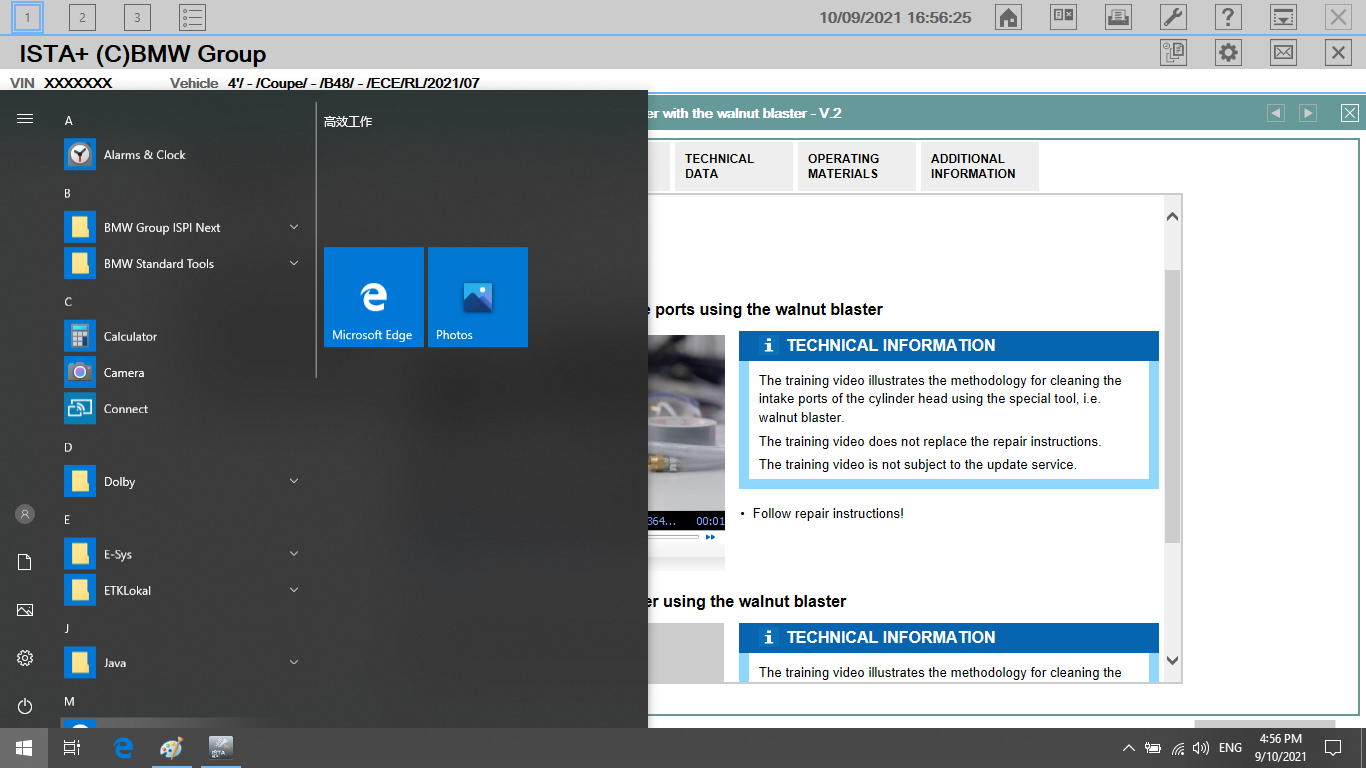Viewport: 1366px width, 768px height.
Task: Open the notification center icon
Action: pyautogui.click(x=1333, y=748)
